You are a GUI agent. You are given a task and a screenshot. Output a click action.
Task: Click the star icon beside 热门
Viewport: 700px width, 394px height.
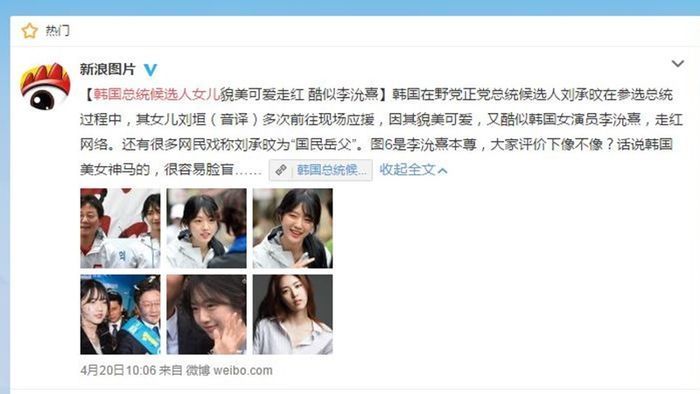[x=29, y=30]
